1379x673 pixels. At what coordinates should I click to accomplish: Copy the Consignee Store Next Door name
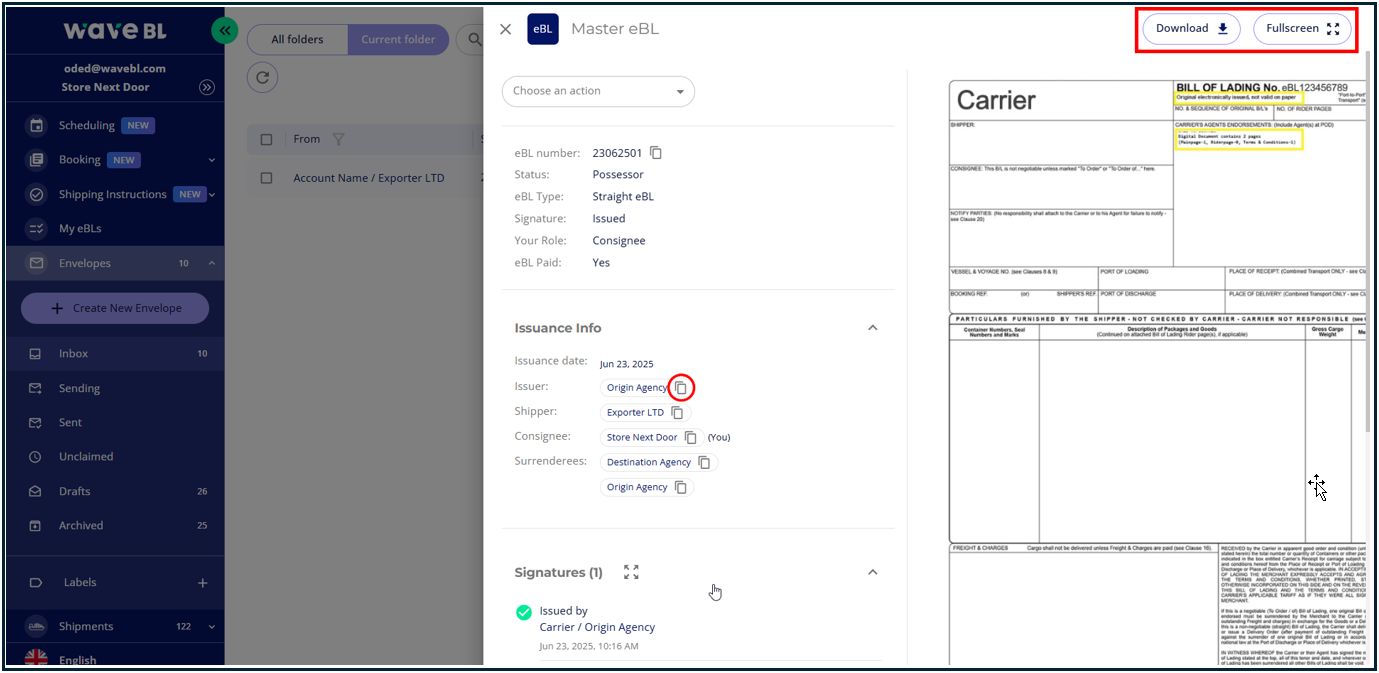tap(692, 437)
